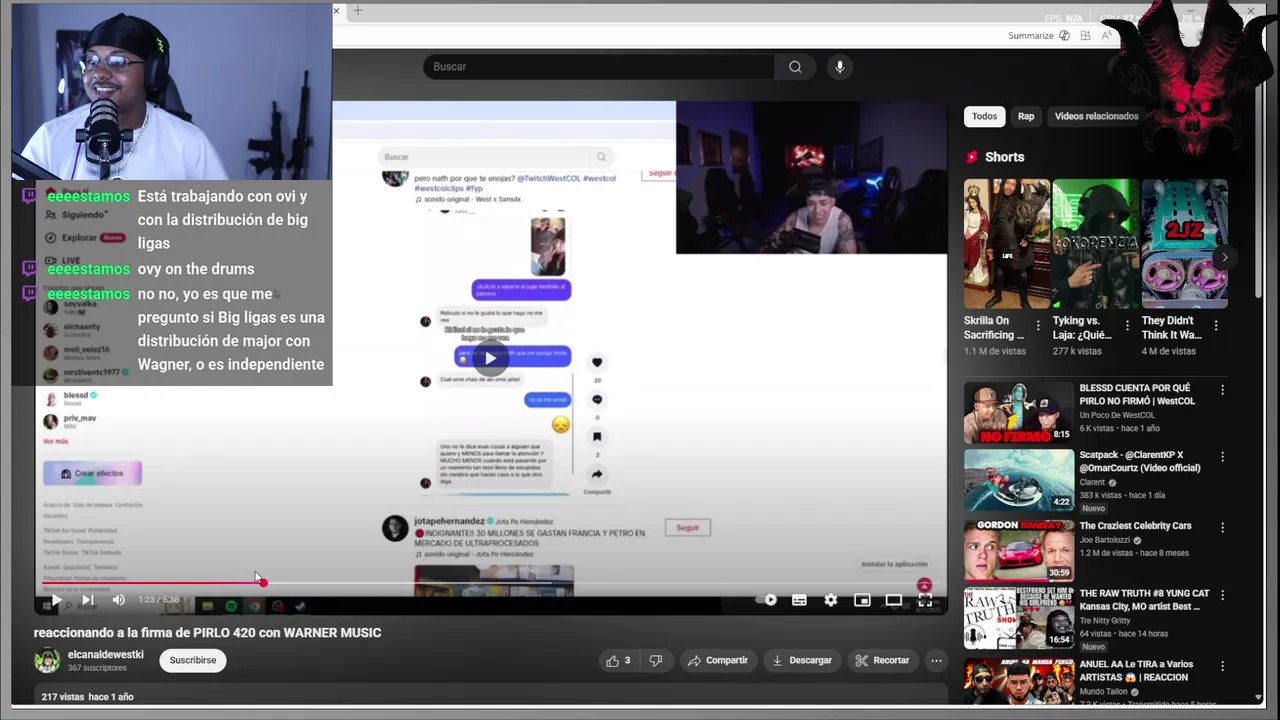This screenshot has height=720, width=1280.
Task: Open the browser extensions icon
Action: pyautogui.click(x=1085, y=35)
